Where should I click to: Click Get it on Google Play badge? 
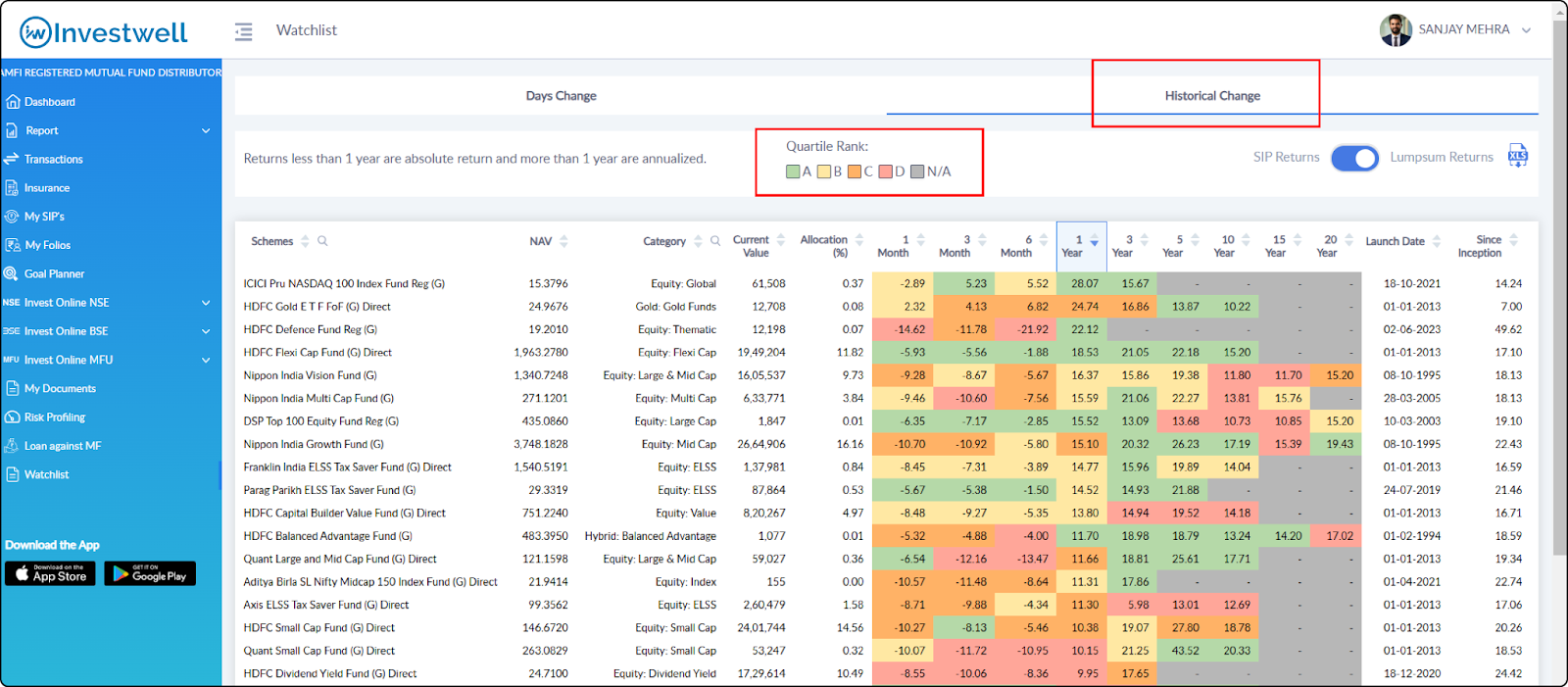[x=150, y=573]
